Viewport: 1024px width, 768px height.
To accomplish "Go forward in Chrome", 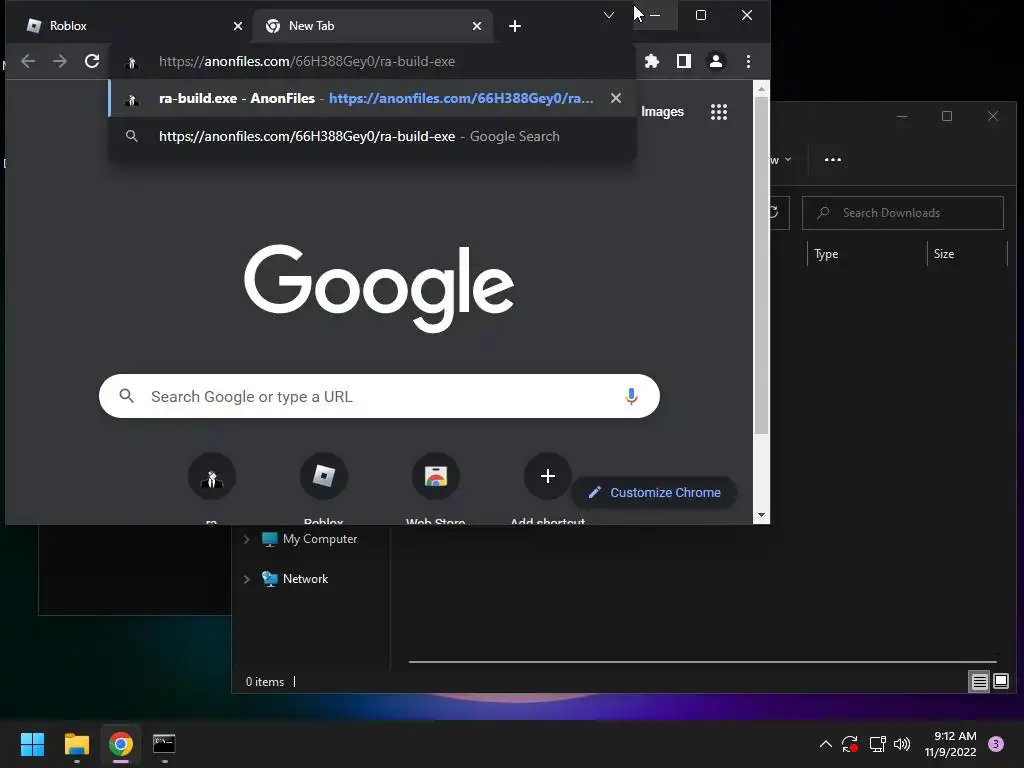I will click(x=60, y=61).
